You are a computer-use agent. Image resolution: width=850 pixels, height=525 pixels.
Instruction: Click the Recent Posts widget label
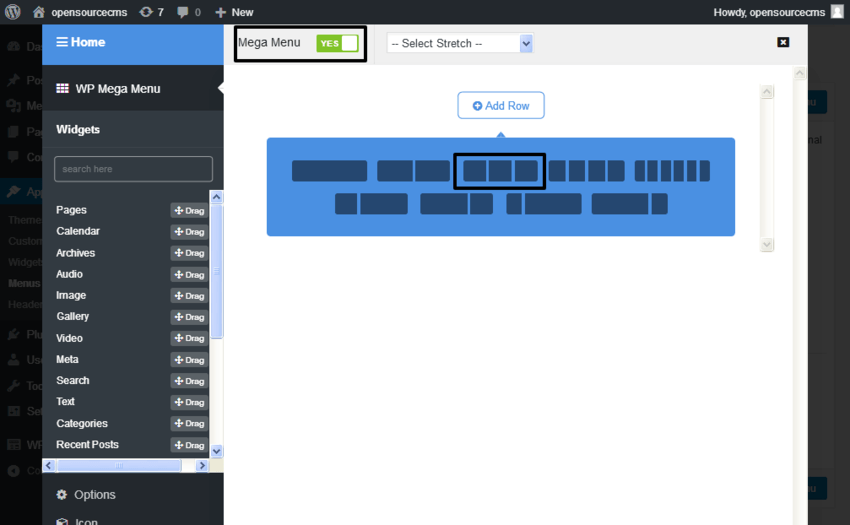(87, 444)
